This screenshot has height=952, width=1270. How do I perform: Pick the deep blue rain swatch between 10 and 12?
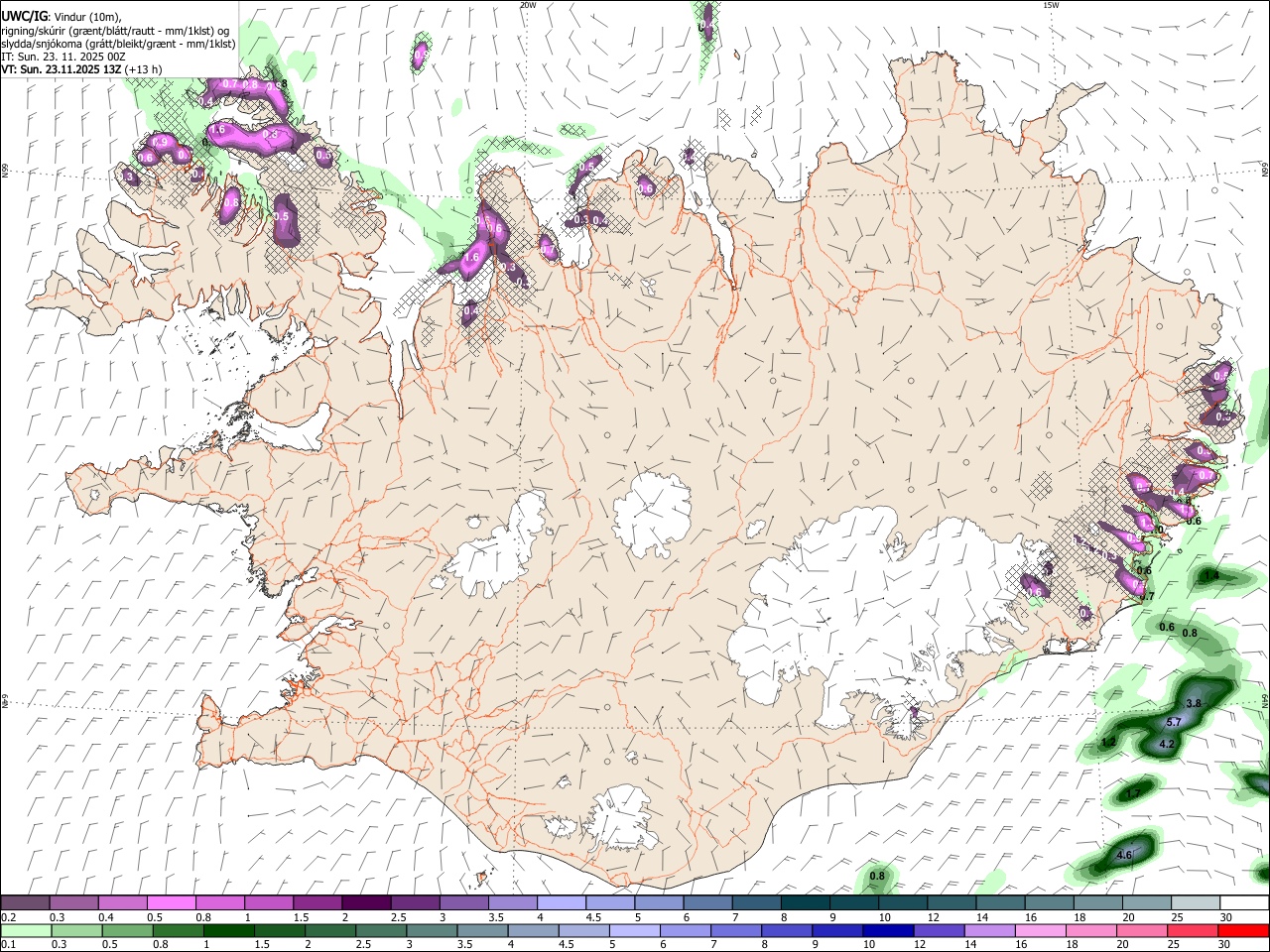point(889,930)
